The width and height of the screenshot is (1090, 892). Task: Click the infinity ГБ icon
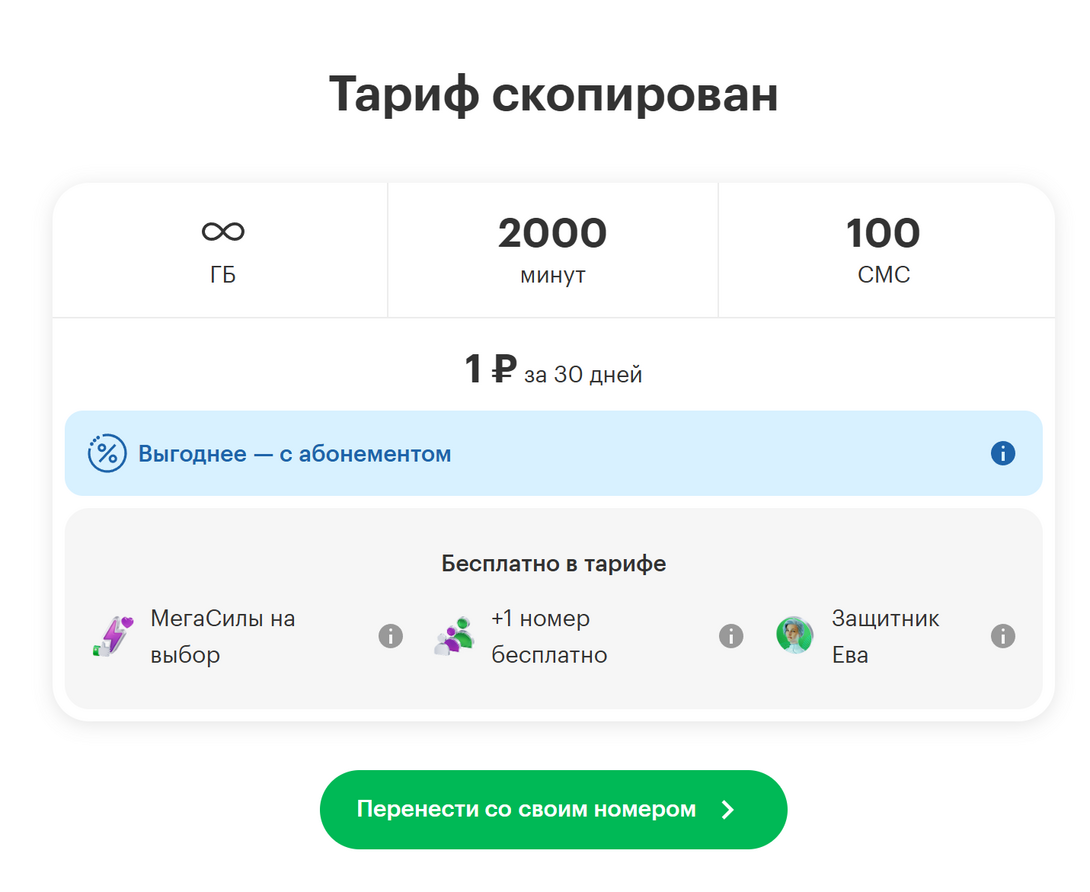click(223, 232)
